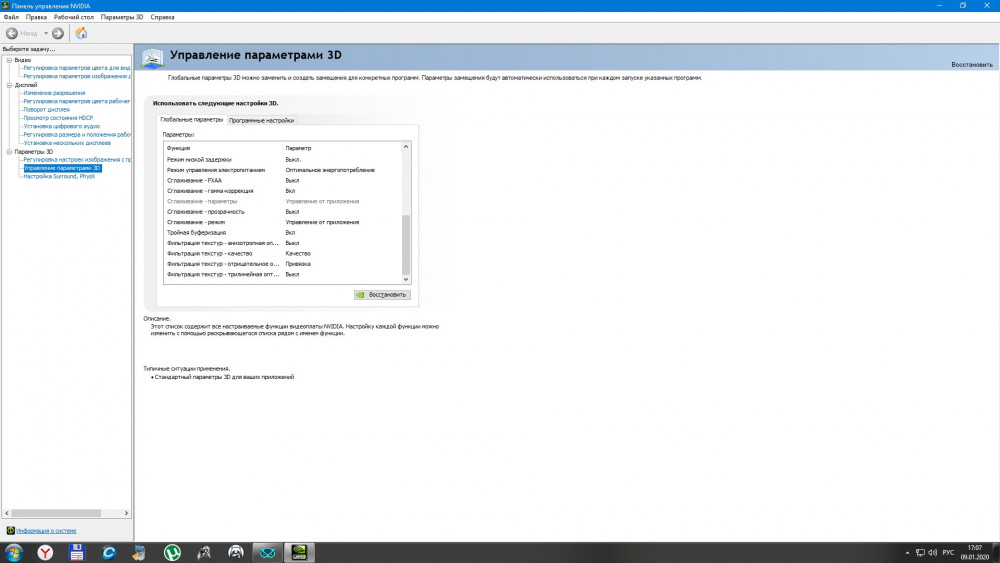Click settings list scroll down arrow

406,279
